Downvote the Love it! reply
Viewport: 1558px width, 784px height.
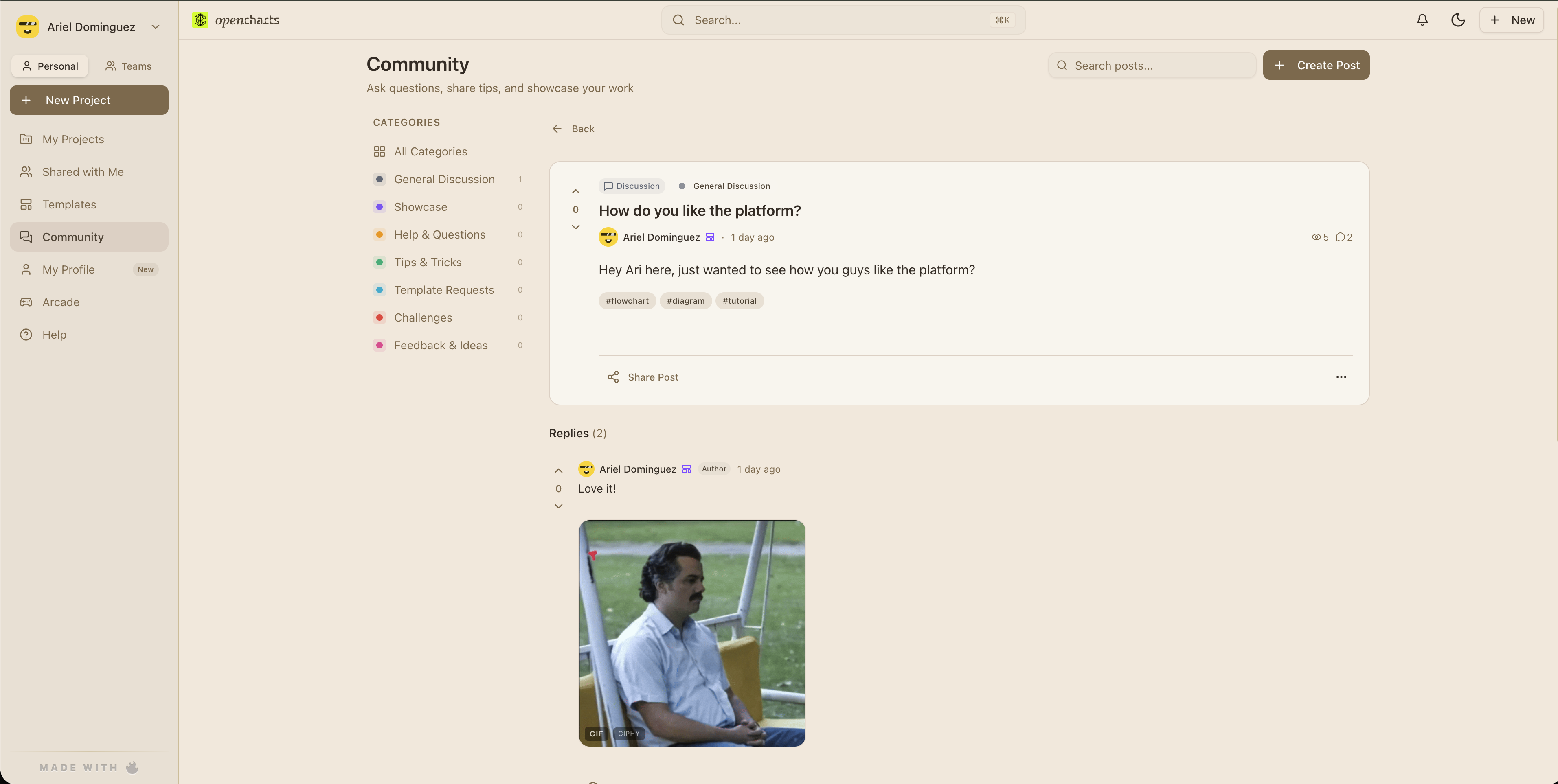[558, 506]
